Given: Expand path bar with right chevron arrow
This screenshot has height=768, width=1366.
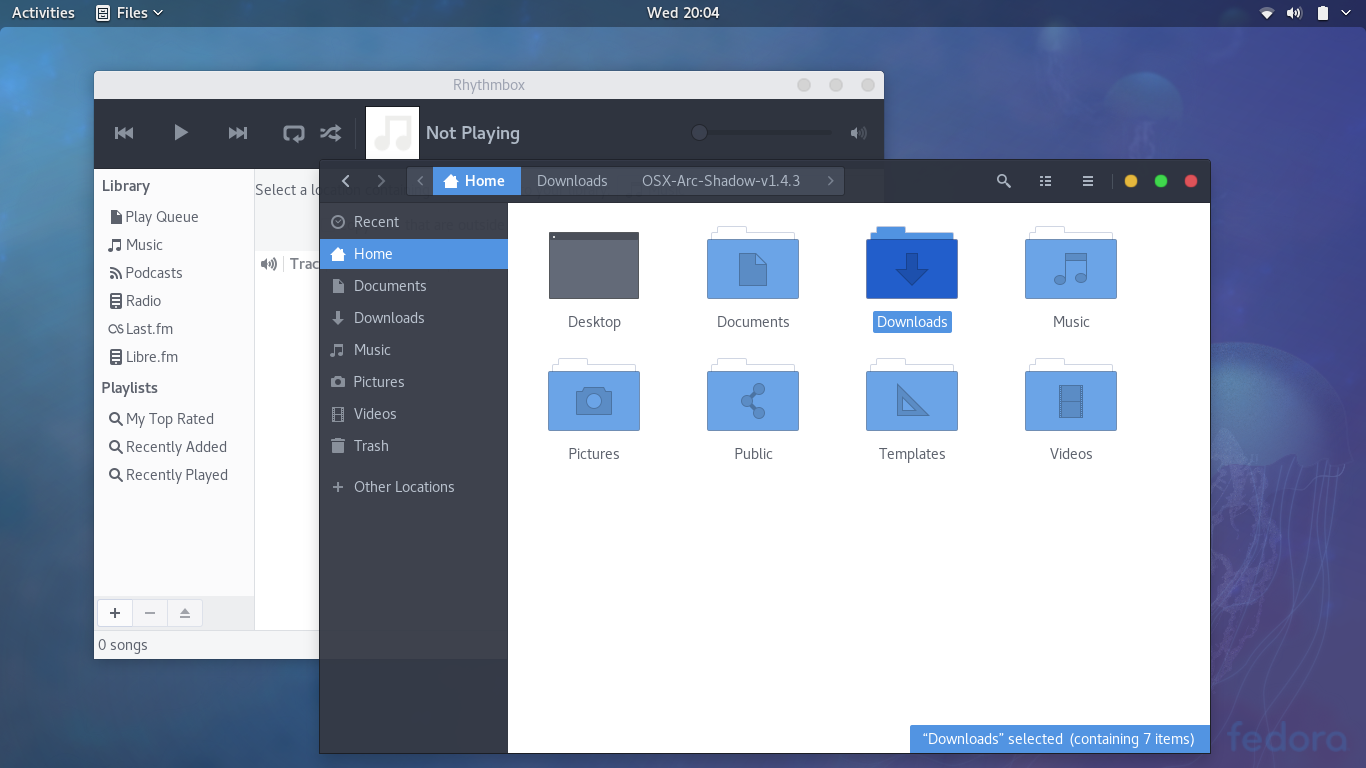Looking at the screenshot, I should point(830,181).
